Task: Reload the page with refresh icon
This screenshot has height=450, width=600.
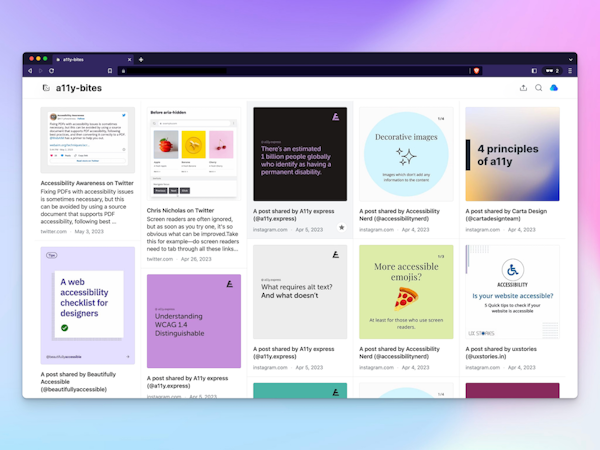Action: [52, 71]
